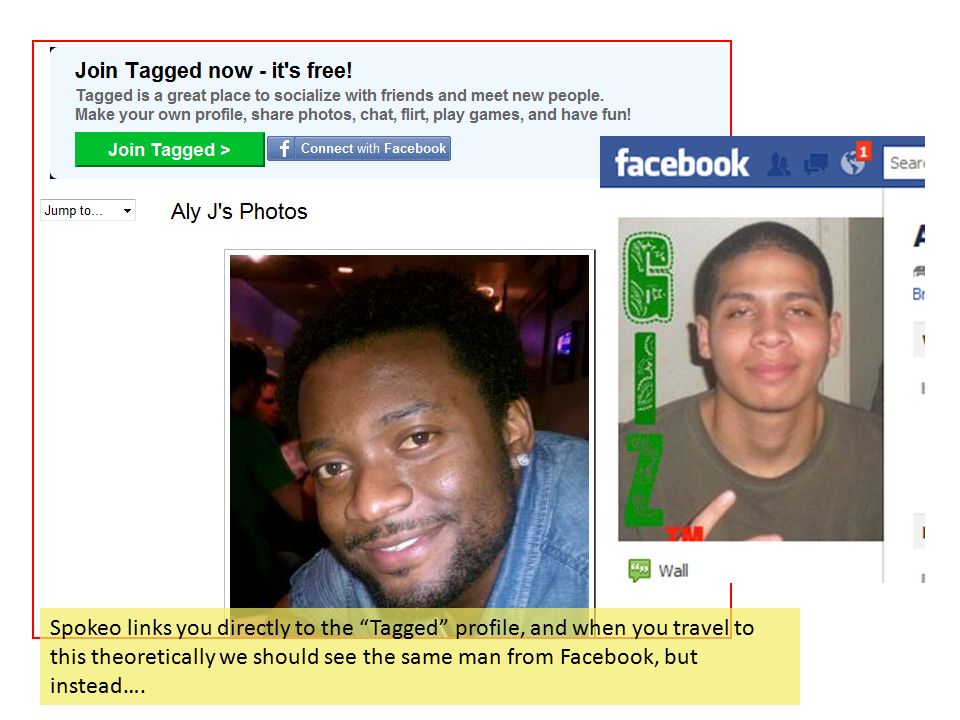960x720 pixels.
Task: Click the green Join Tagged button
Action: [x=170, y=149]
